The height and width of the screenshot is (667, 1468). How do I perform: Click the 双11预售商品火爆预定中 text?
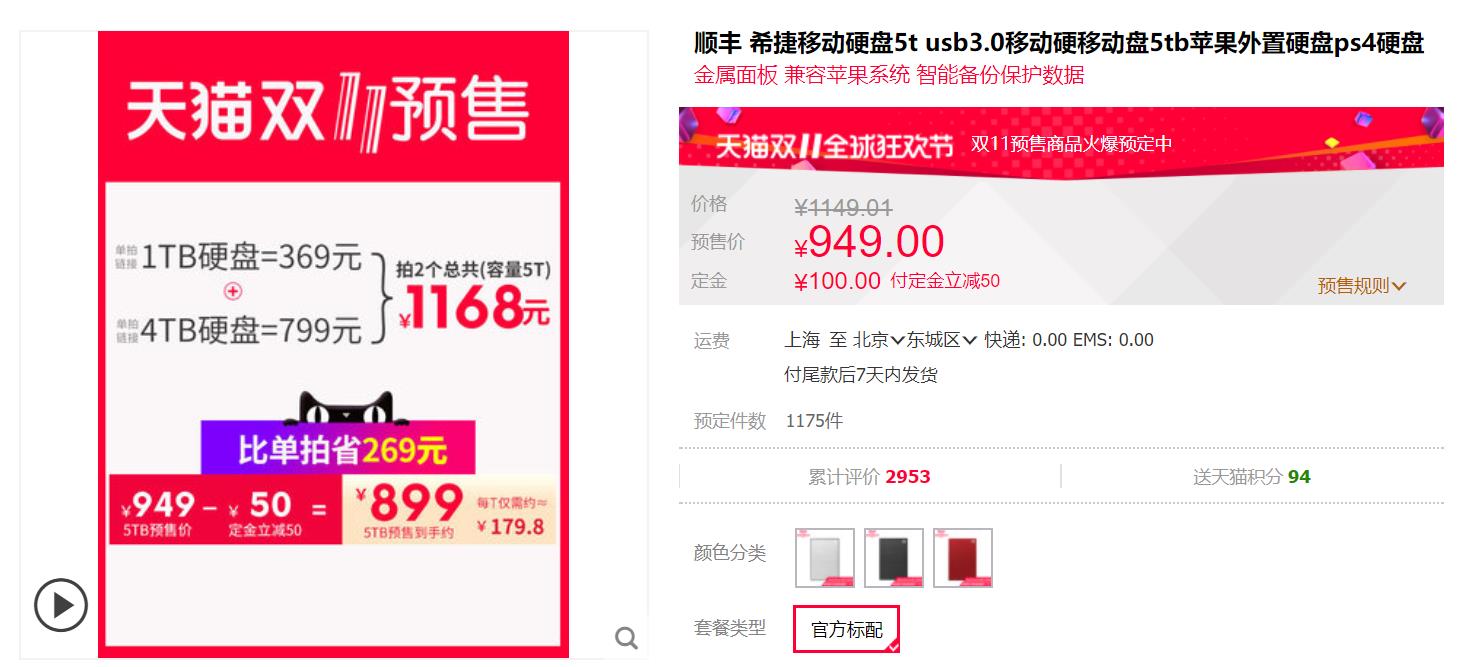coord(1071,144)
